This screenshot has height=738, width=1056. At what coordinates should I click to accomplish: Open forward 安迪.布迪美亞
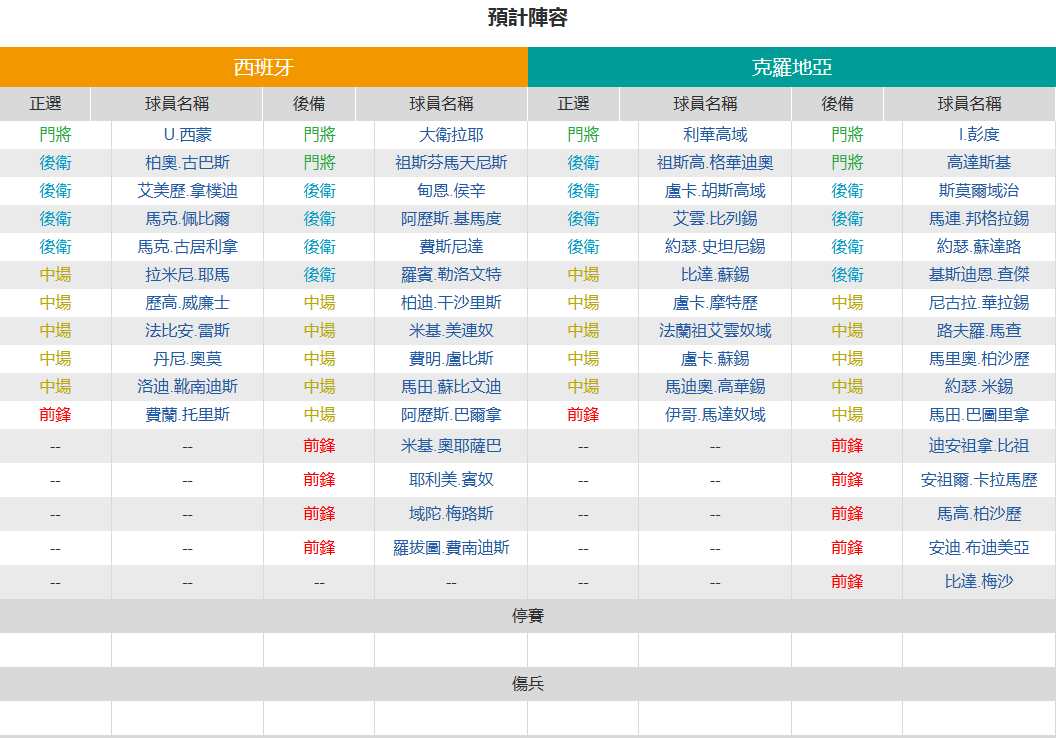tap(979, 548)
